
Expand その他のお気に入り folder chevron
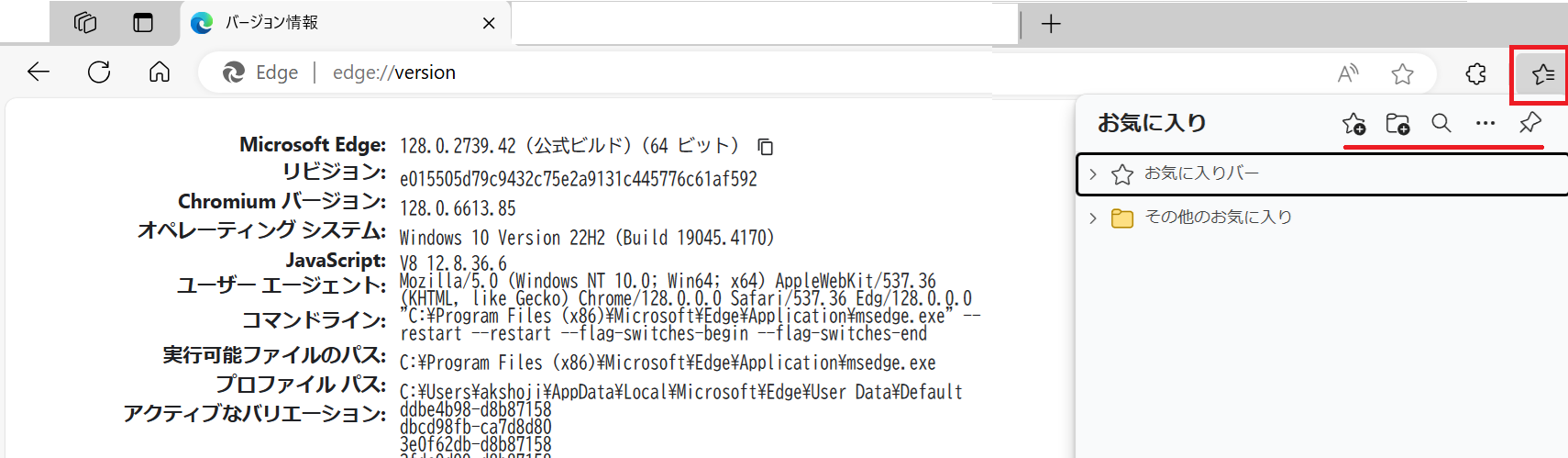(1093, 218)
